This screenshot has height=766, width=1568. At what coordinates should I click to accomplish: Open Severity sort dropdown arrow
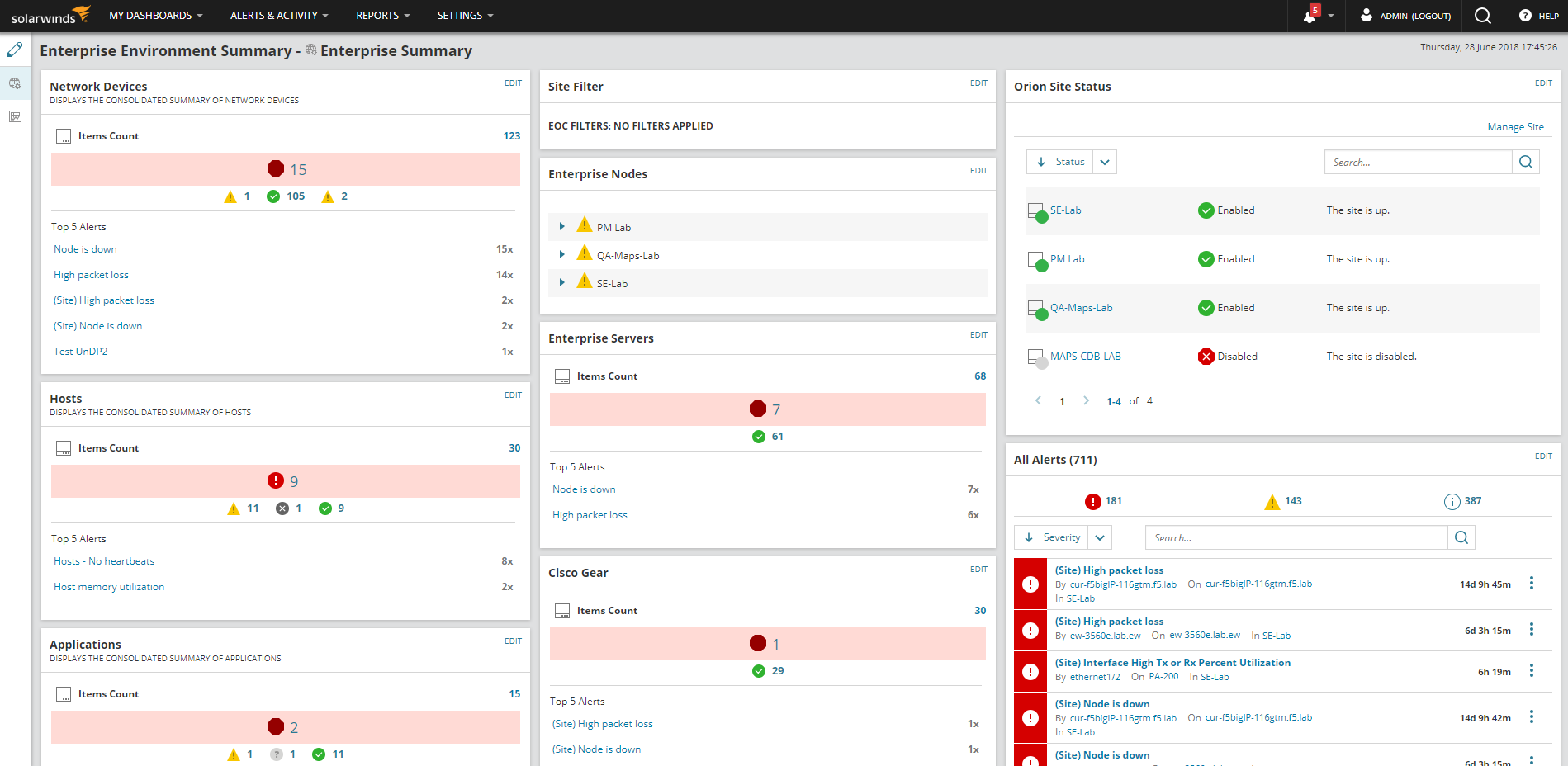(x=1100, y=537)
